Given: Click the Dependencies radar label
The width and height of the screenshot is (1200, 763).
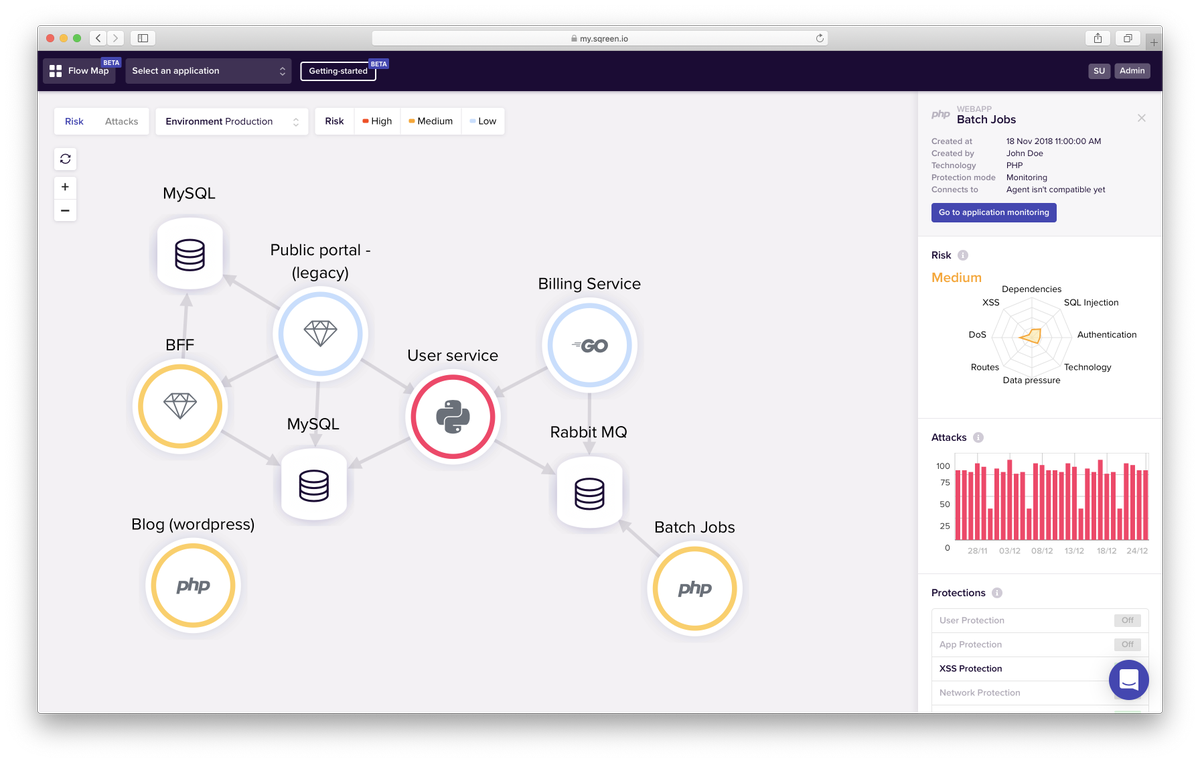Looking at the screenshot, I should click(1031, 289).
